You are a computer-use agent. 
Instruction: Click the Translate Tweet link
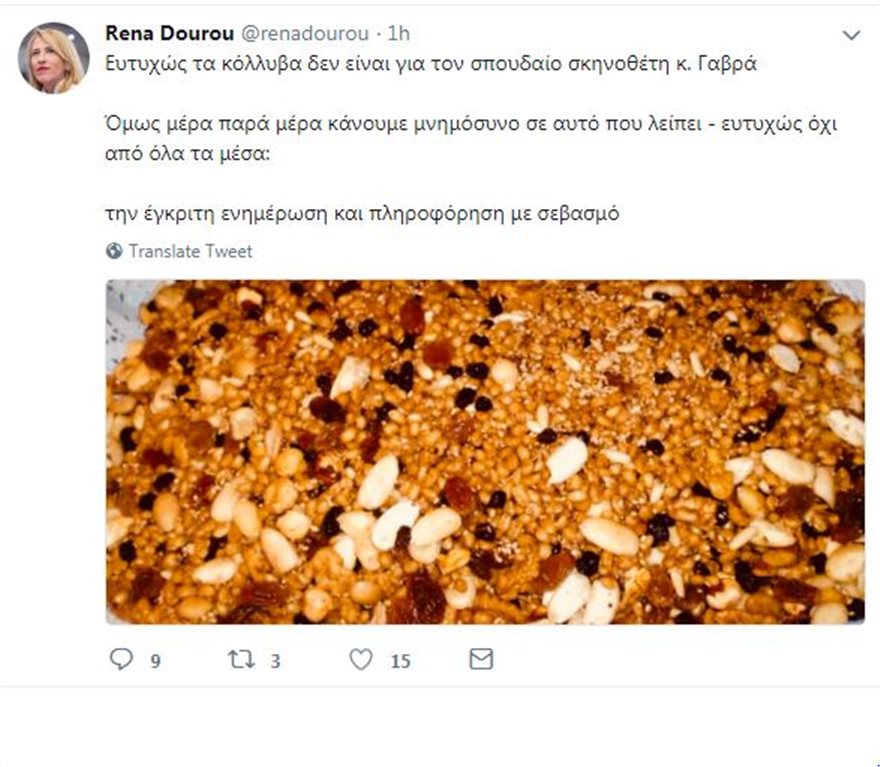(190, 251)
